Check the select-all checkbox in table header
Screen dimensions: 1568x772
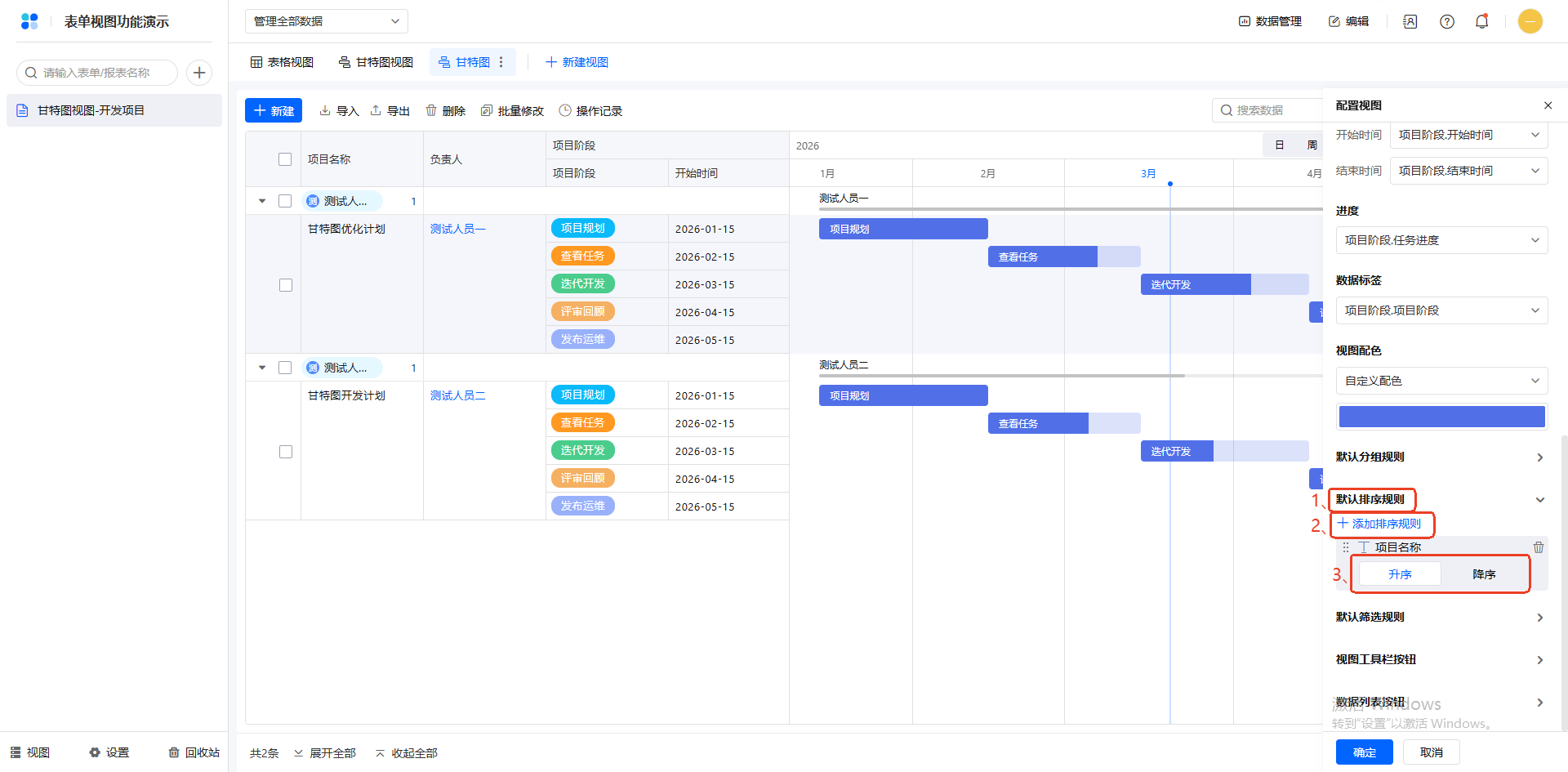pyautogui.click(x=285, y=159)
